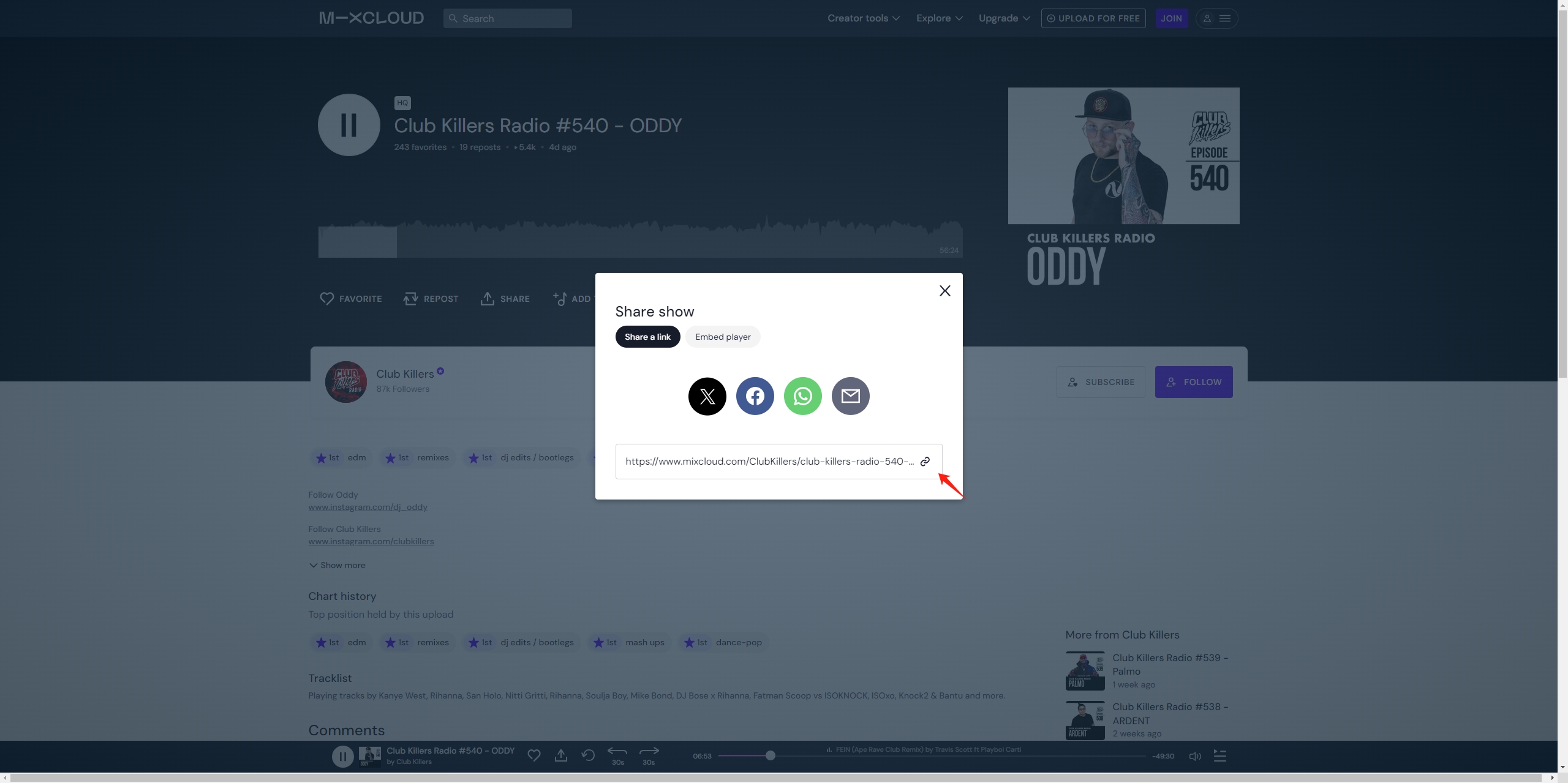Image resolution: width=1568 pixels, height=783 pixels.
Task: Click the SUBSCRIBE button
Action: coord(1100,381)
